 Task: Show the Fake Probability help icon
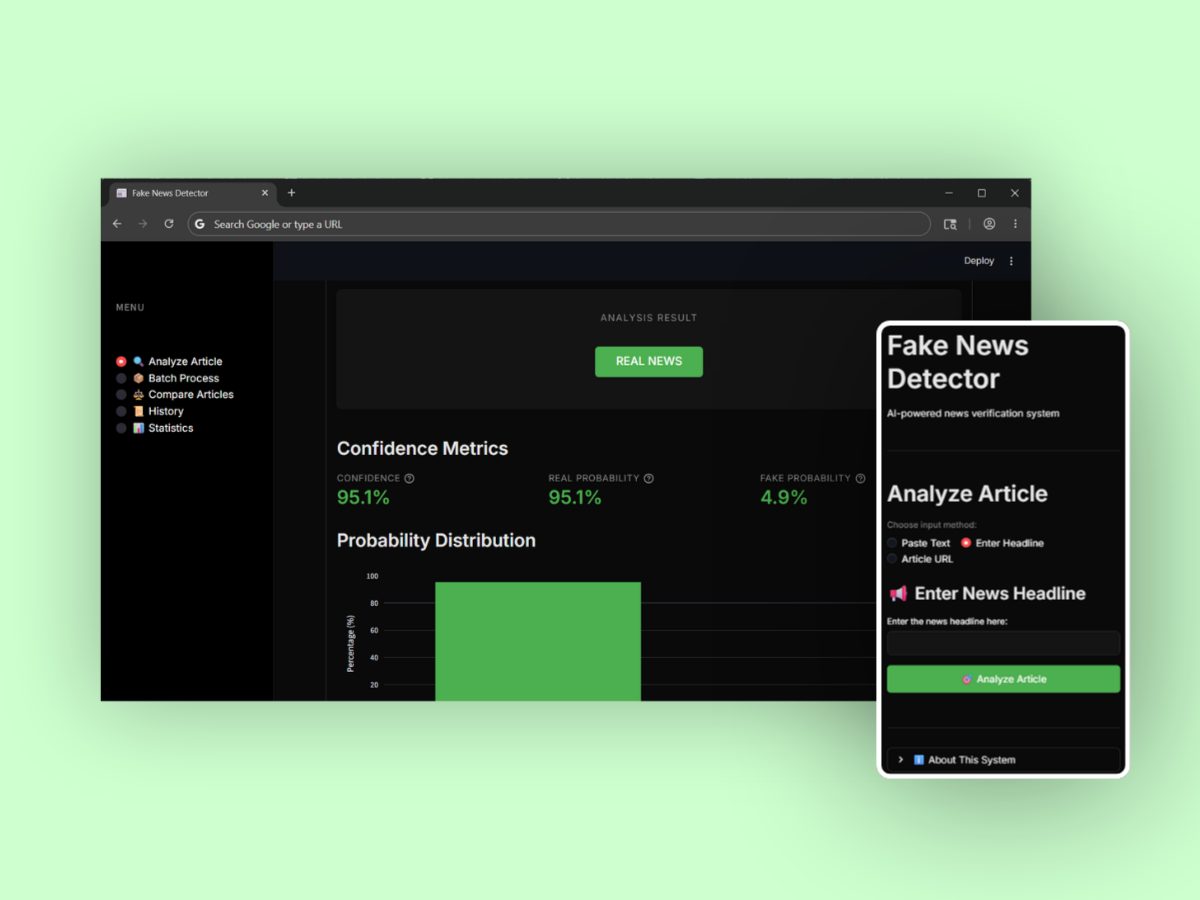pyautogui.click(x=861, y=478)
